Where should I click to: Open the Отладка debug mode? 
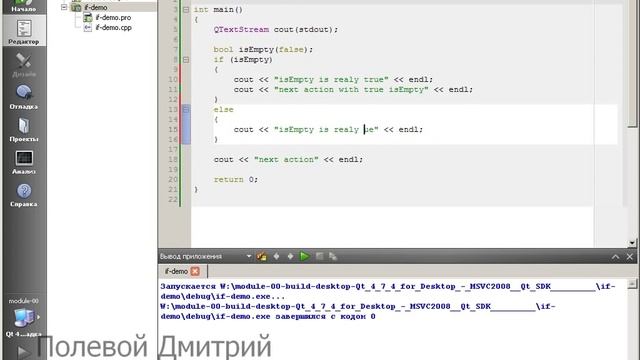(24, 97)
